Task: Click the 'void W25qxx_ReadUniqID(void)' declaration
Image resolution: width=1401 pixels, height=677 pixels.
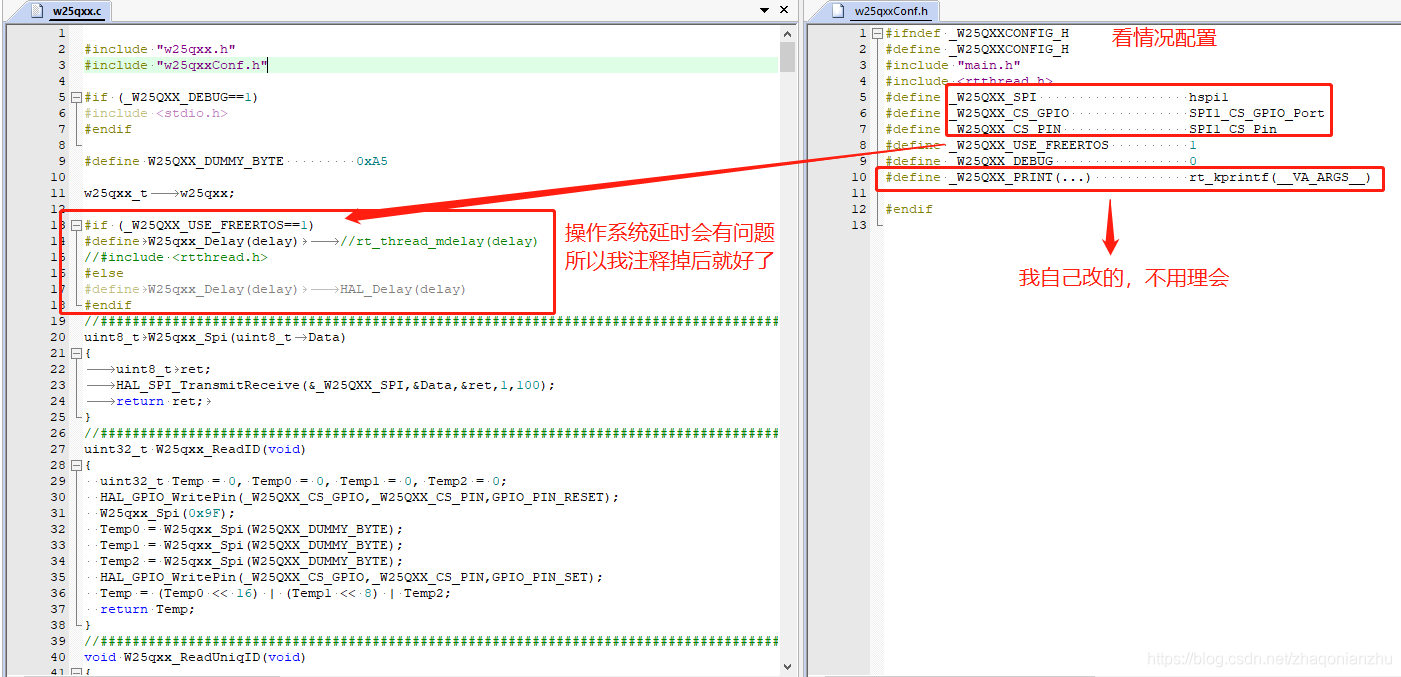Action: [x=195, y=657]
